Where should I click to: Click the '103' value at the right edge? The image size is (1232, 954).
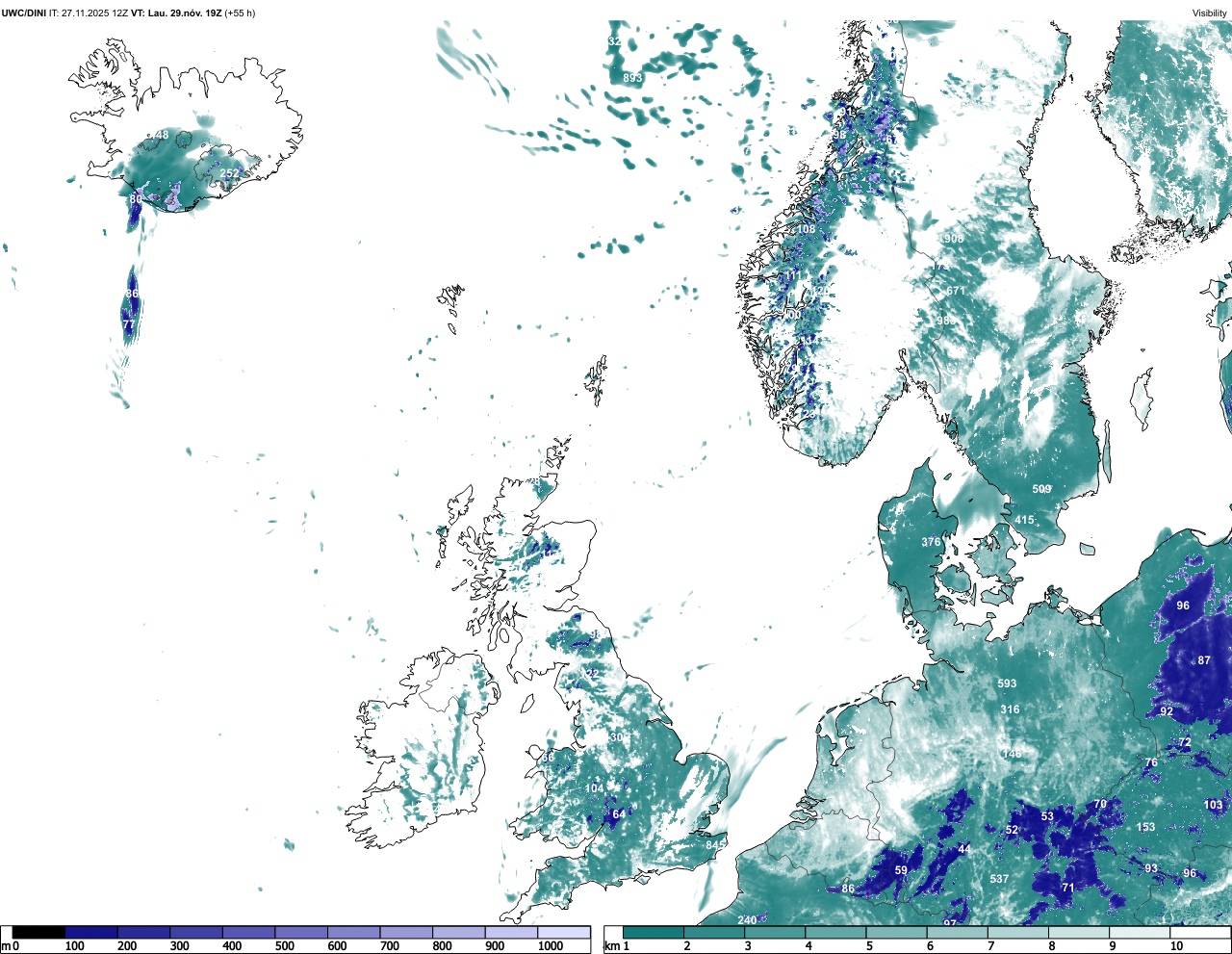[x=1213, y=805]
